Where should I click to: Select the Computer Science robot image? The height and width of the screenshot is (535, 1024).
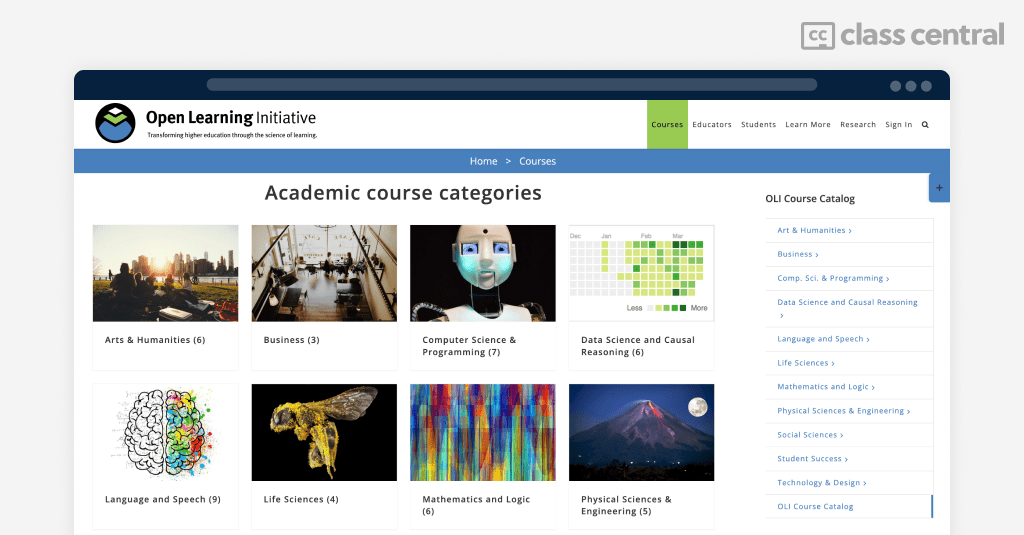point(482,273)
